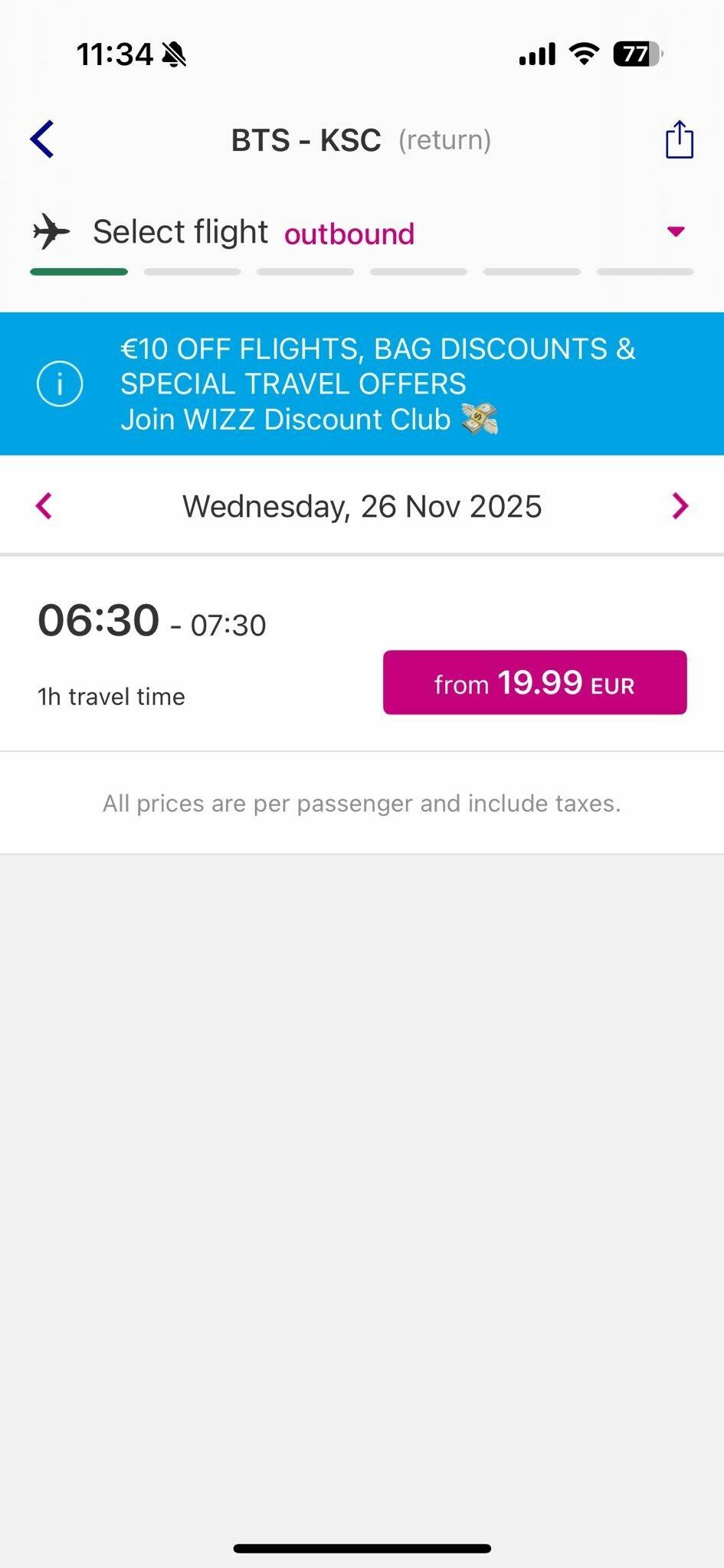Viewport: 724px width, 1568px height.
Task: Tap the Wi-Fi icon in the status bar
Action: click(x=584, y=54)
